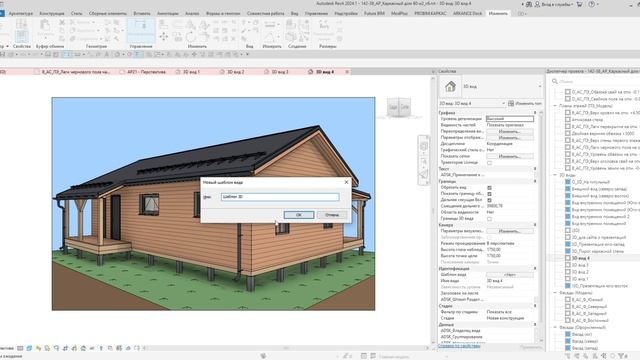
Task: Switch to the Вставить ribbon tab
Action: pos(142,13)
